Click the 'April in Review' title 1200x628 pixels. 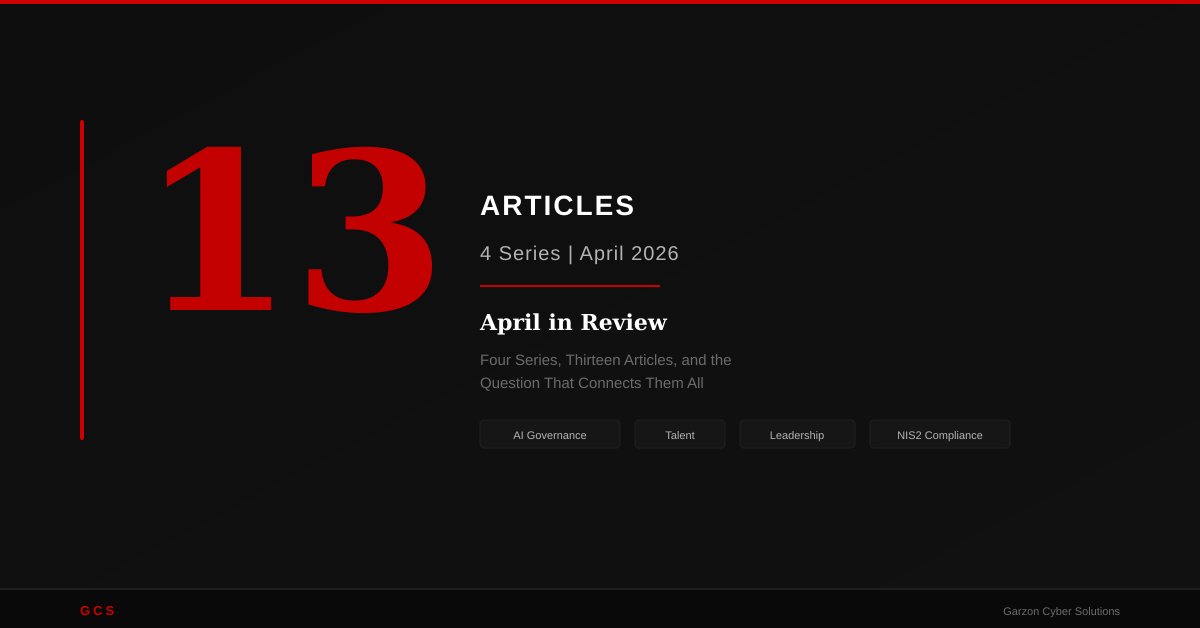pyautogui.click(x=573, y=322)
